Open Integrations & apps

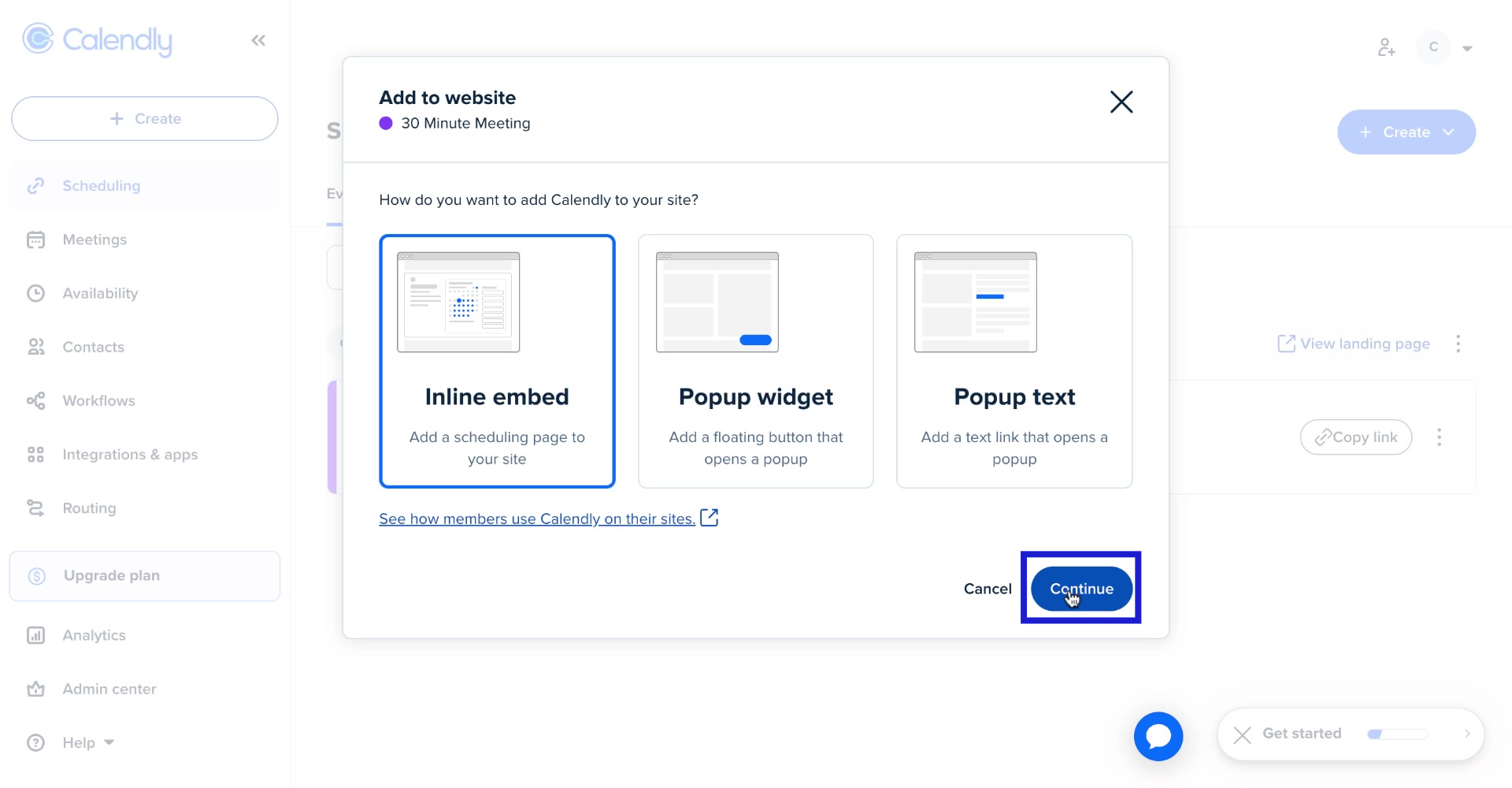(129, 454)
